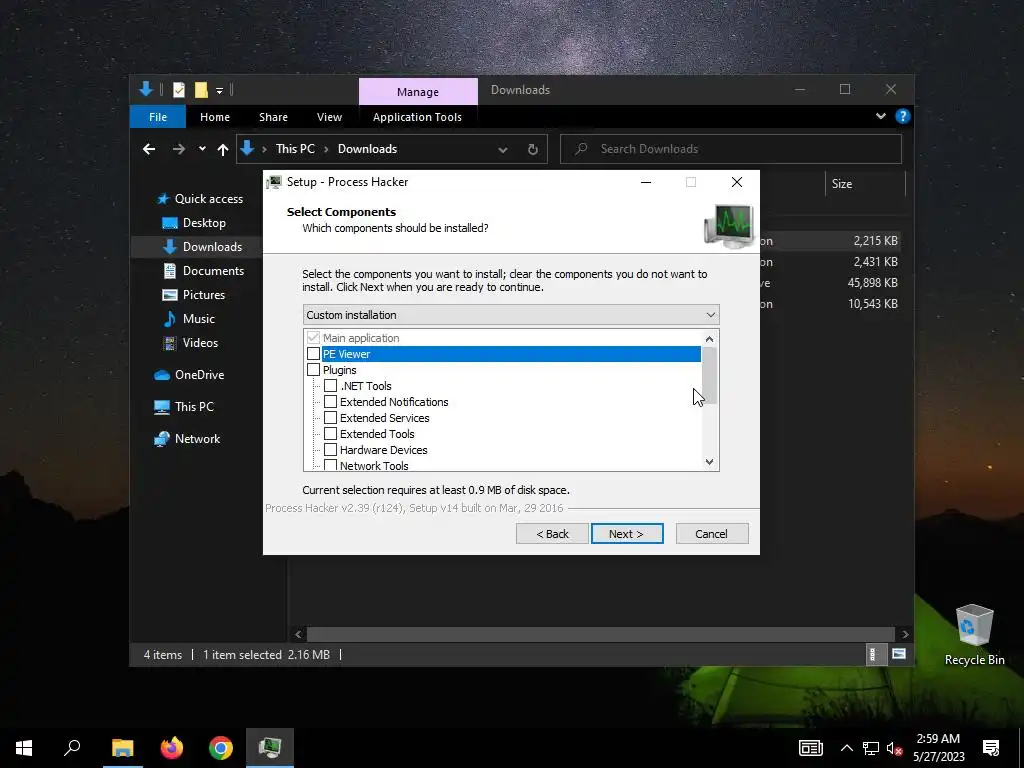Open Explorer help question-mark icon
This screenshot has width=1024, height=768.
(x=903, y=116)
